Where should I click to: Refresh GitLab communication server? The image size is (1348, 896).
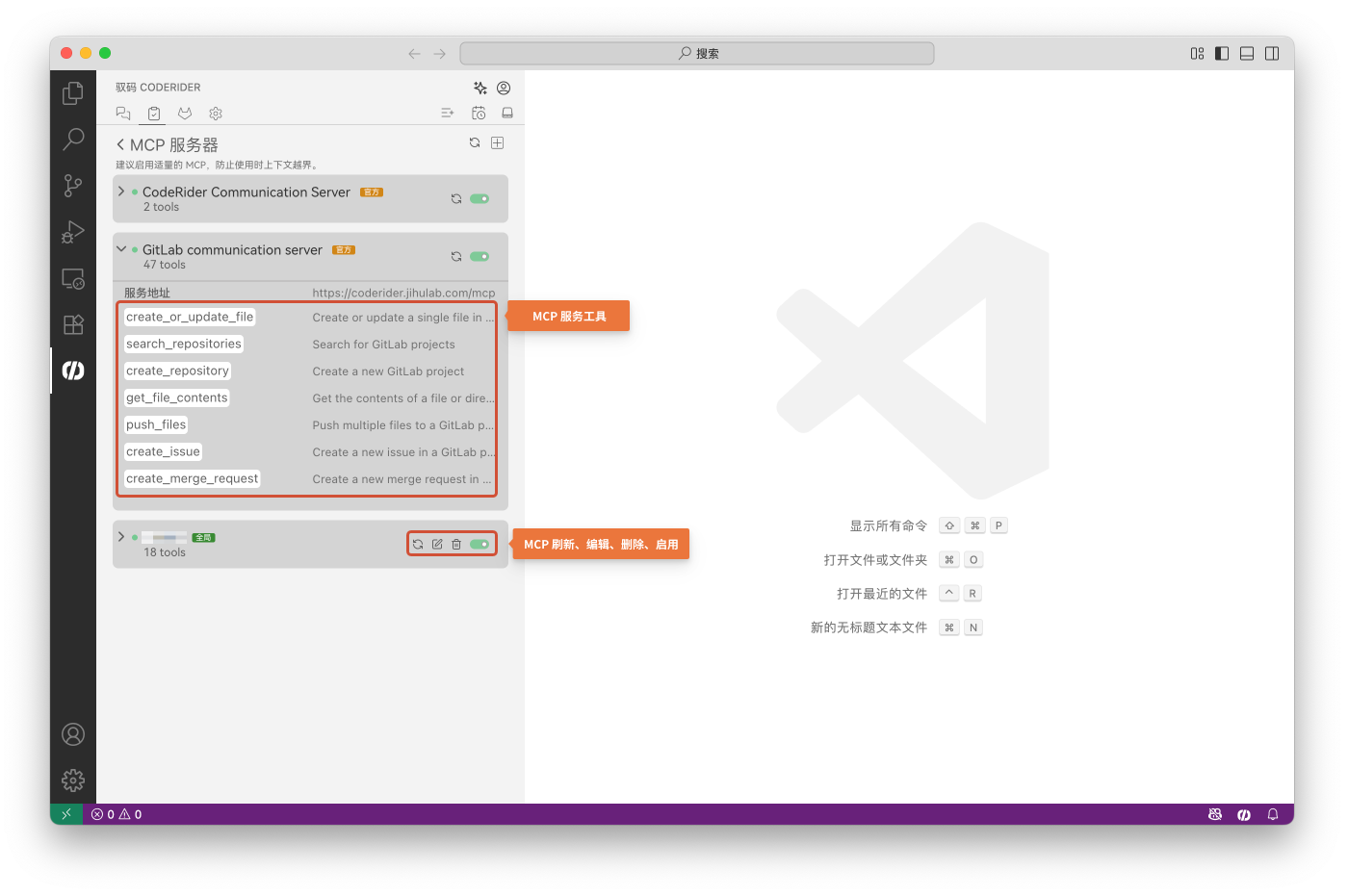click(x=456, y=257)
